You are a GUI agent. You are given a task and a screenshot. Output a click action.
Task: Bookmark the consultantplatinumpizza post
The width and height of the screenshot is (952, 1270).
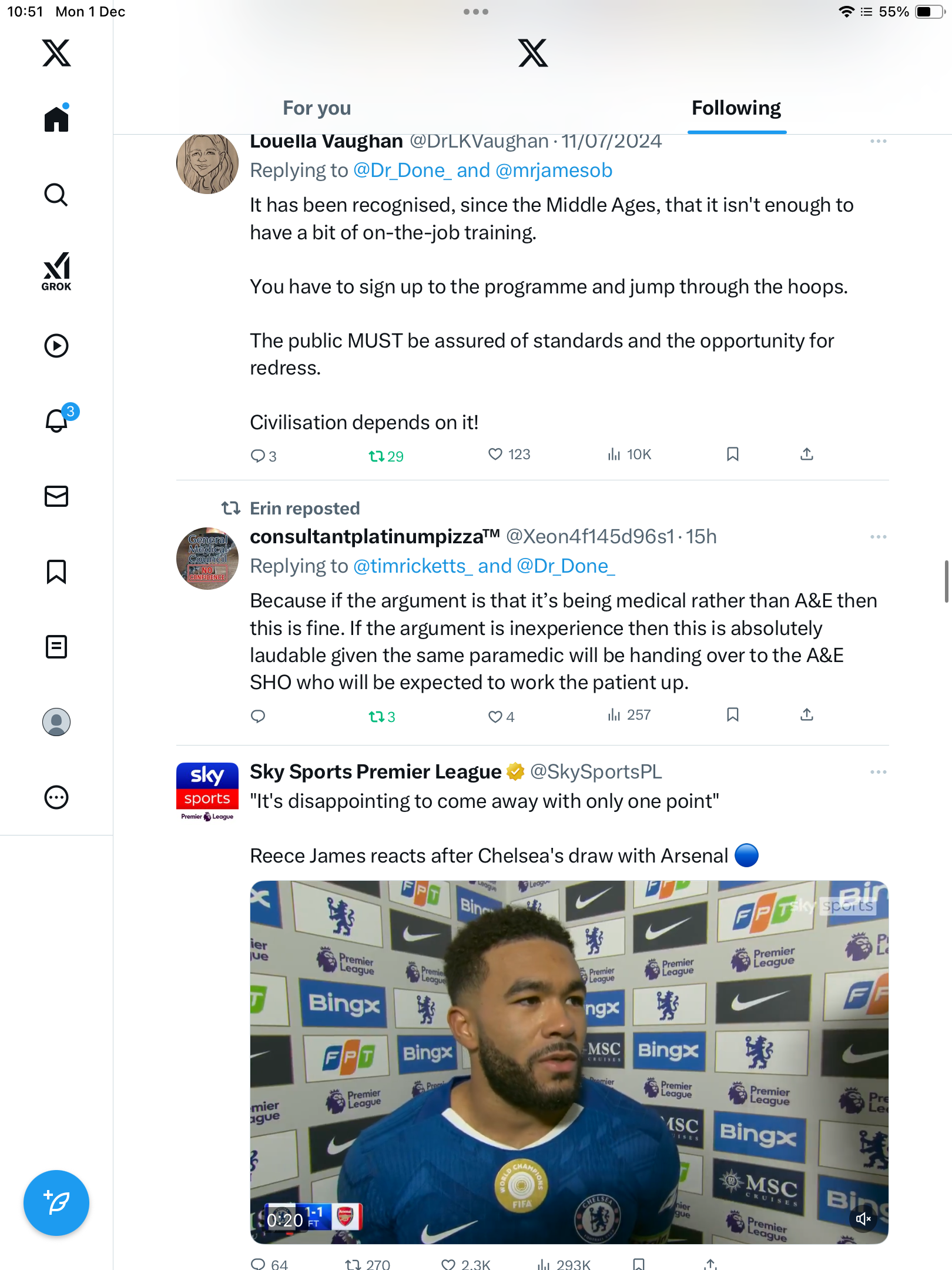click(x=732, y=715)
